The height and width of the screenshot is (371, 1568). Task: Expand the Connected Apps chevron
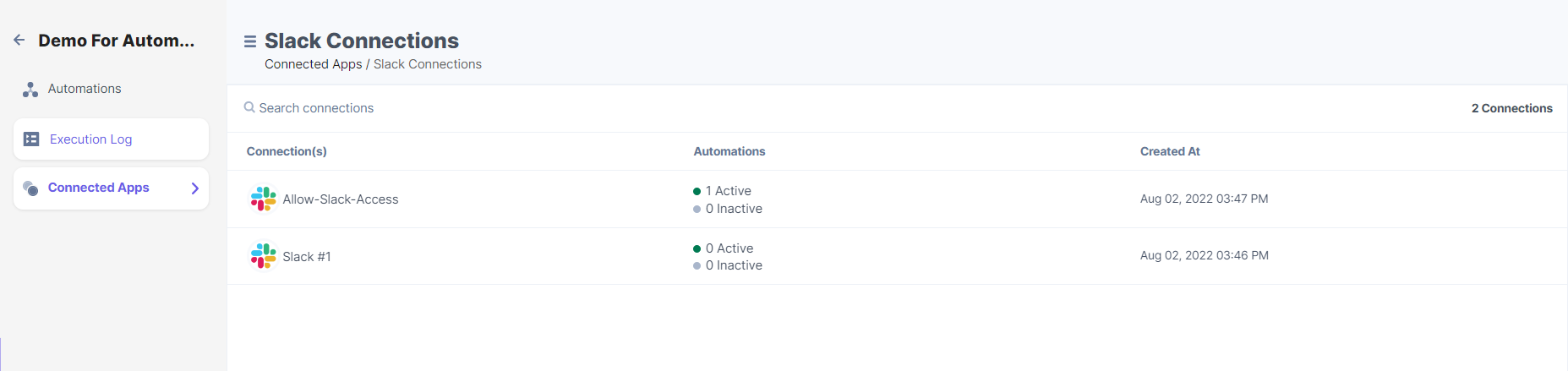(x=195, y=188)
